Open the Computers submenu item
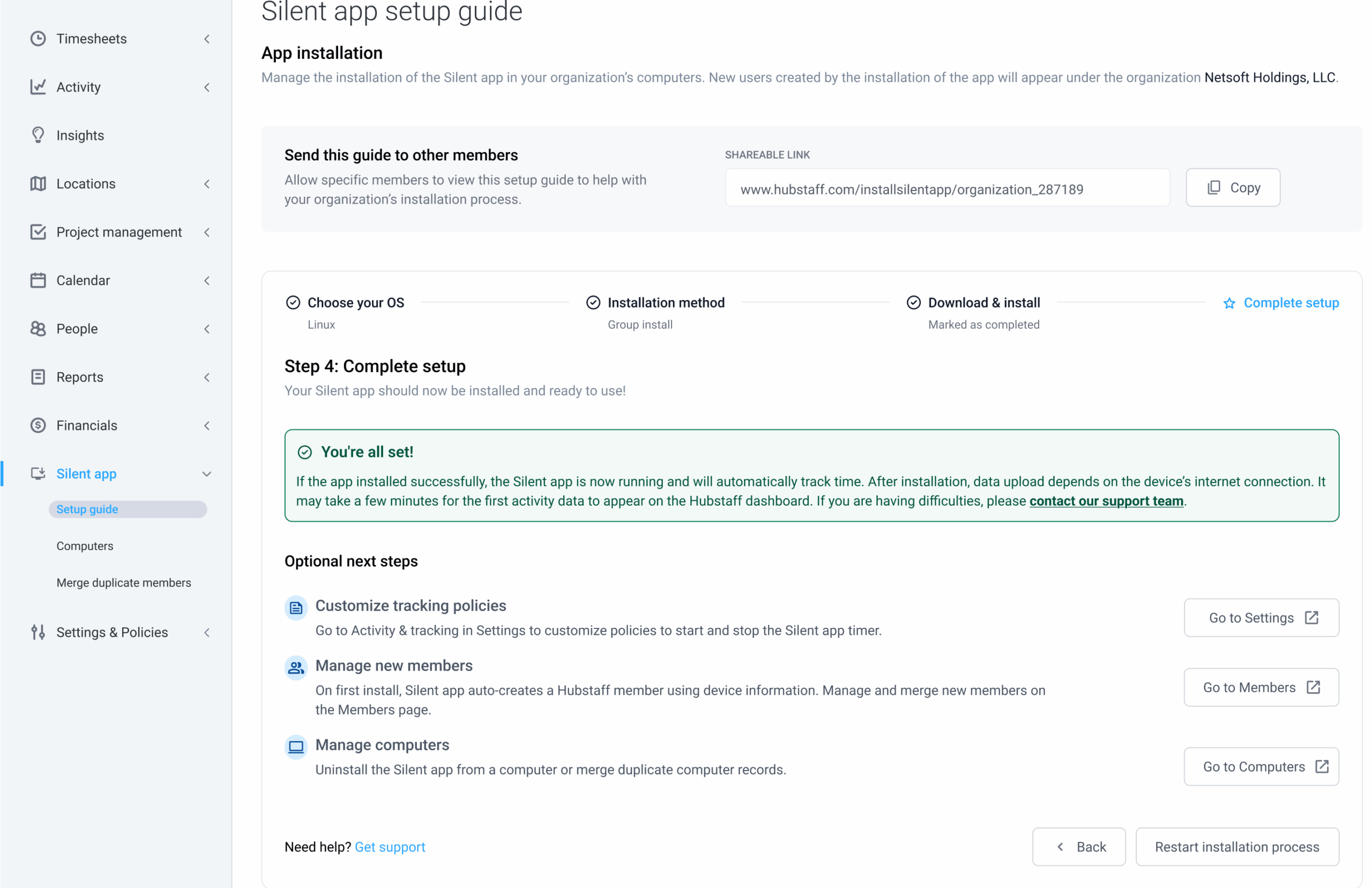Viewport: 1372px width, 888px height. pyautogui.click(x=85, y=546)
